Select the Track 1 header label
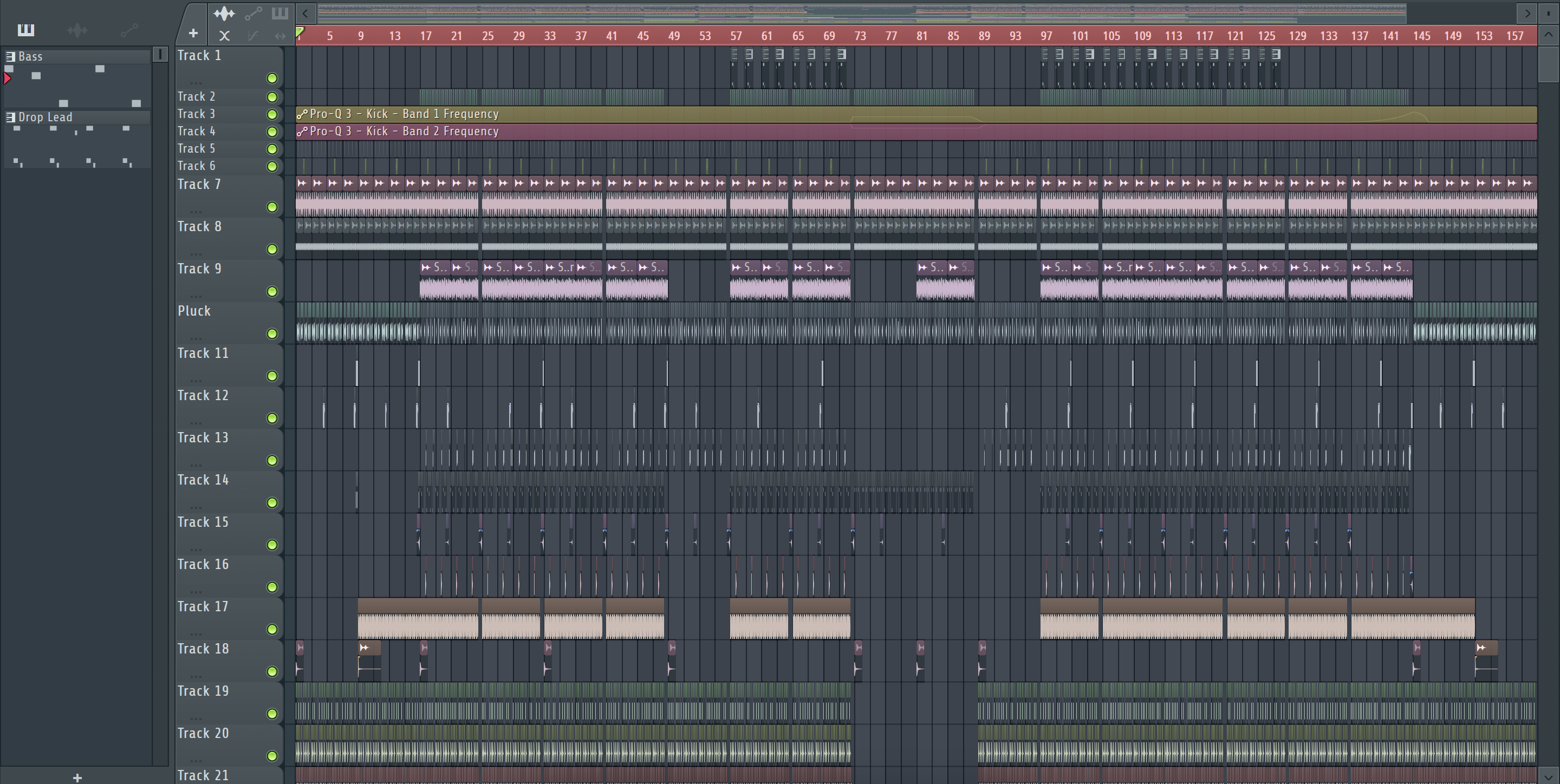Viewport: 1560px width, 784px height. (199, 55)
